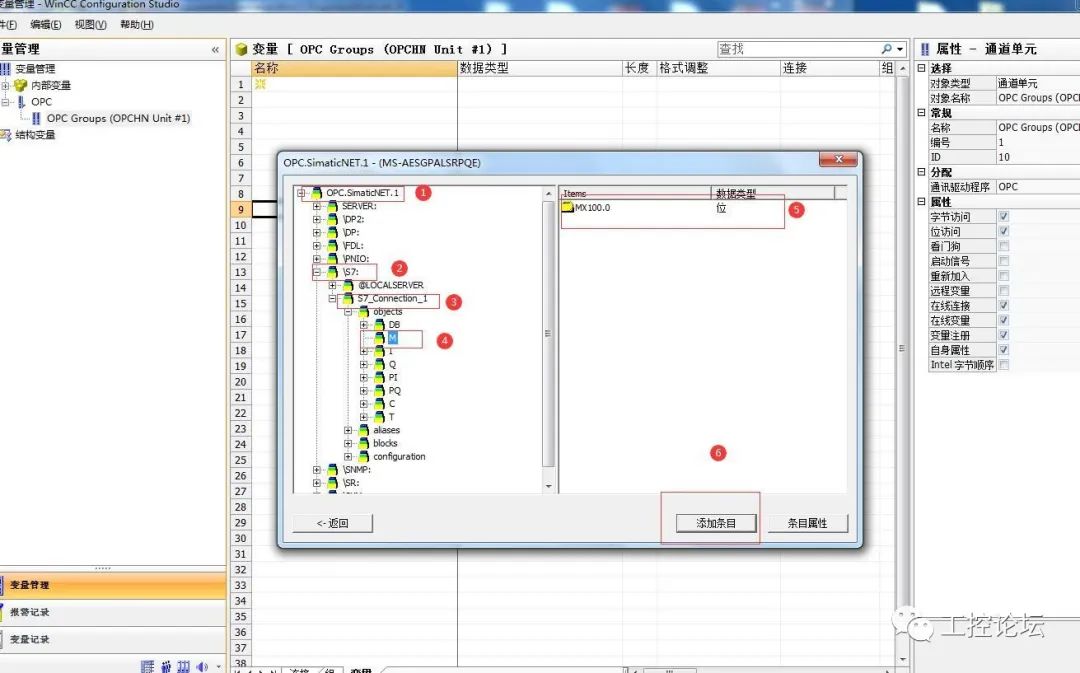Click the OPC Groups channel unit icon

(36, 118)
